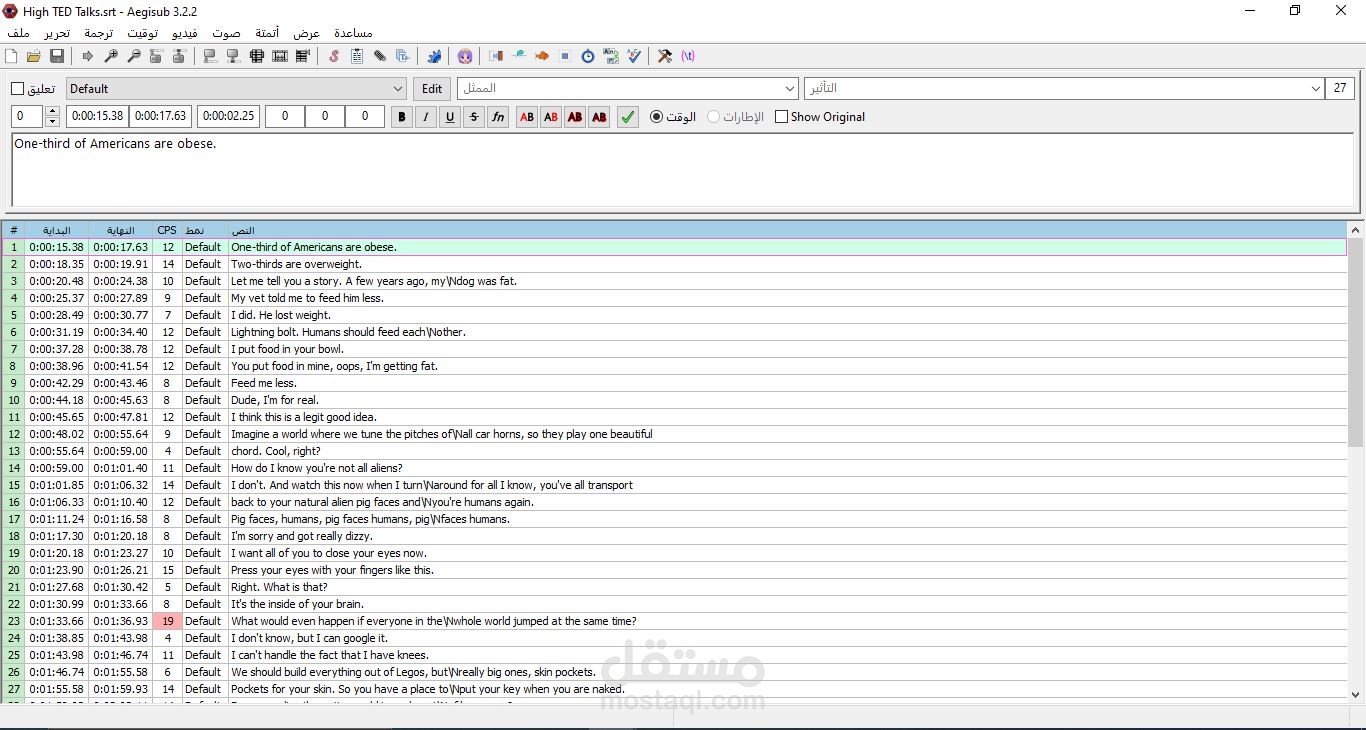Image resolution: width=1366 pixels, height=730 pixels.
Task: Open the تحرير Edit menu
Action: click(x=57, y=33)
